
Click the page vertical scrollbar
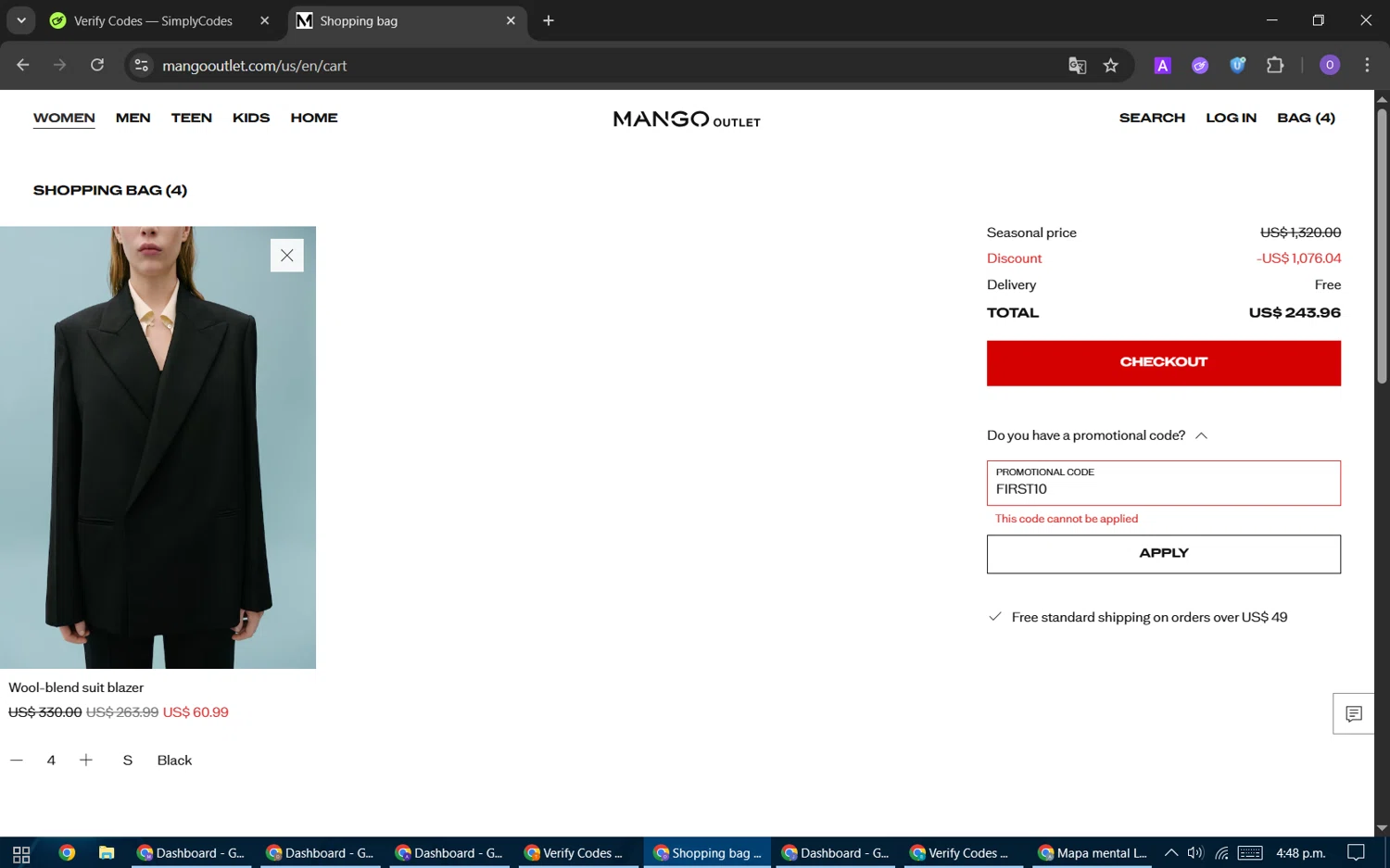coord(1382,245)
